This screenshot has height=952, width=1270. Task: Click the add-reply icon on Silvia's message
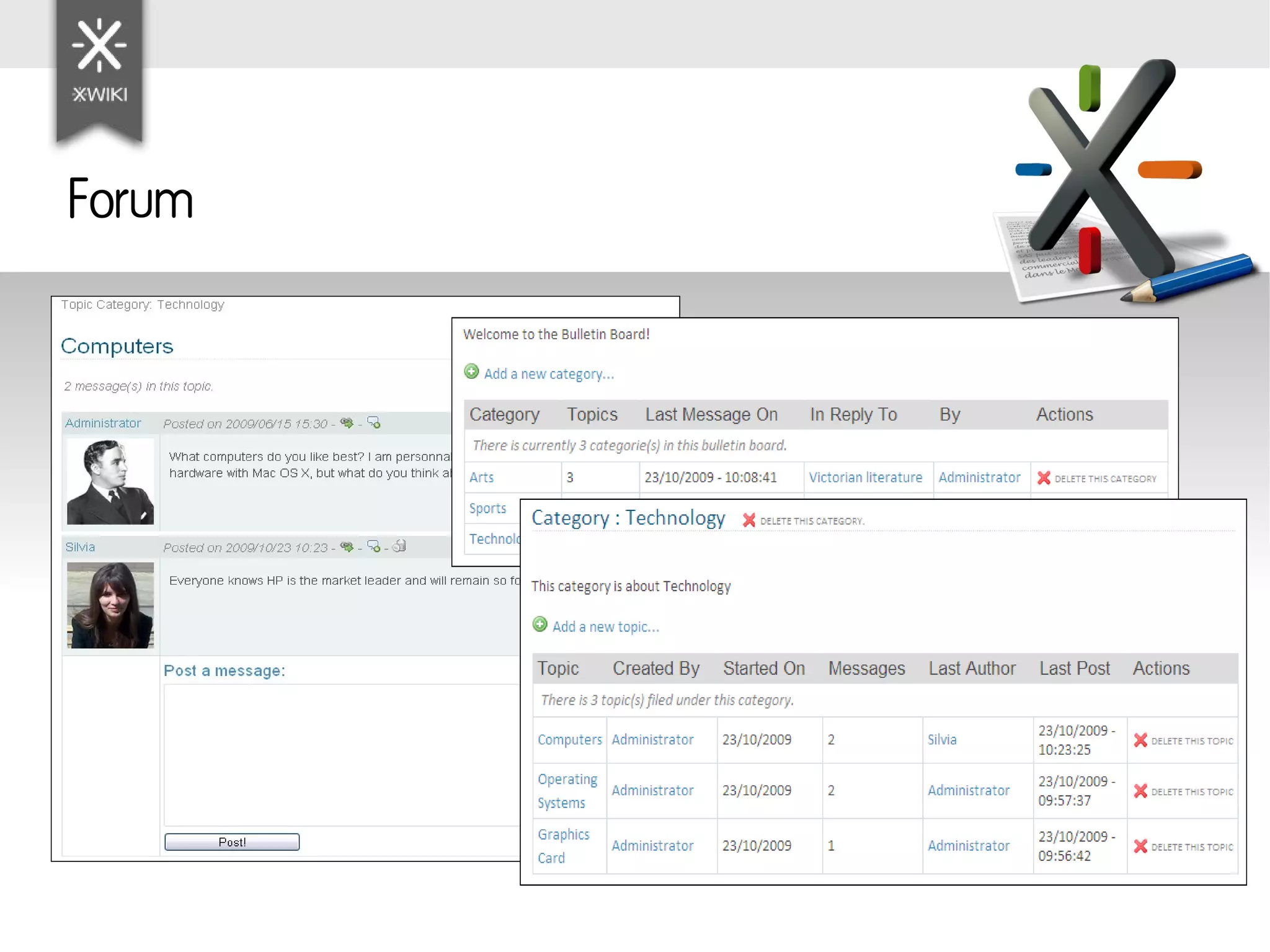[x=374, y=546]
